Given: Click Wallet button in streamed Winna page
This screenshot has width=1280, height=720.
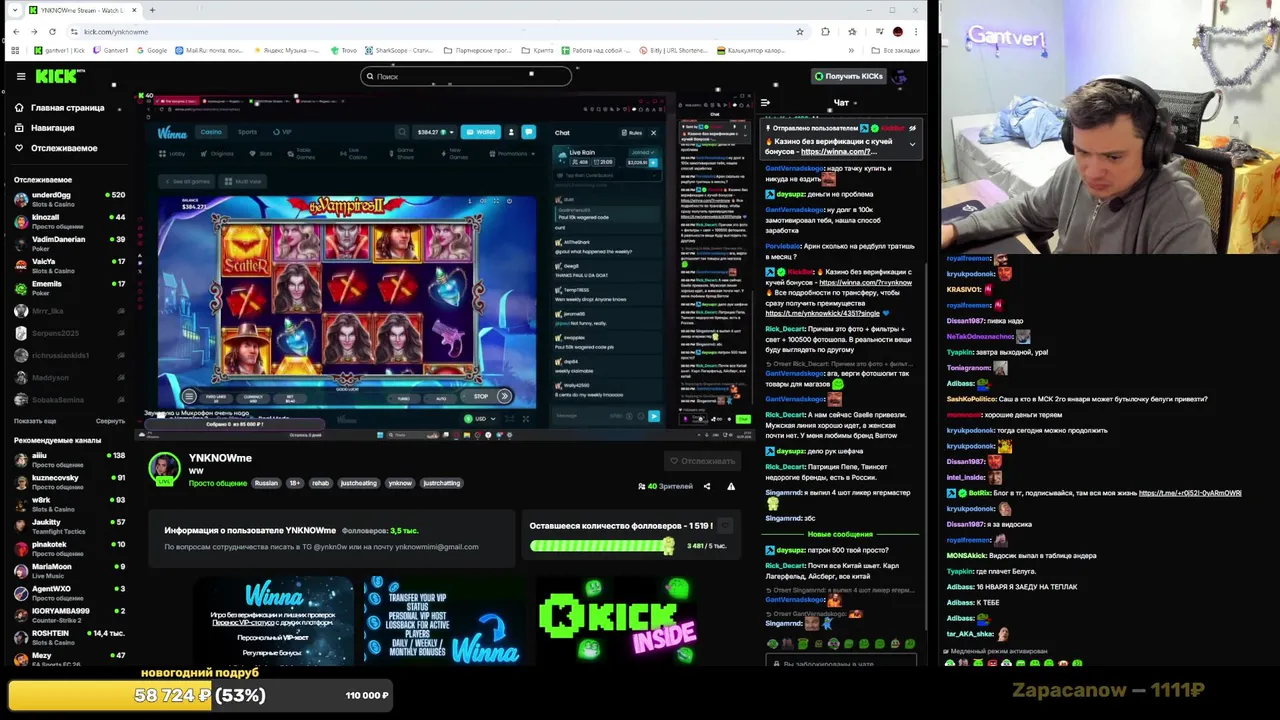Looking at the screenshot, I should click(x=481, y=132).
